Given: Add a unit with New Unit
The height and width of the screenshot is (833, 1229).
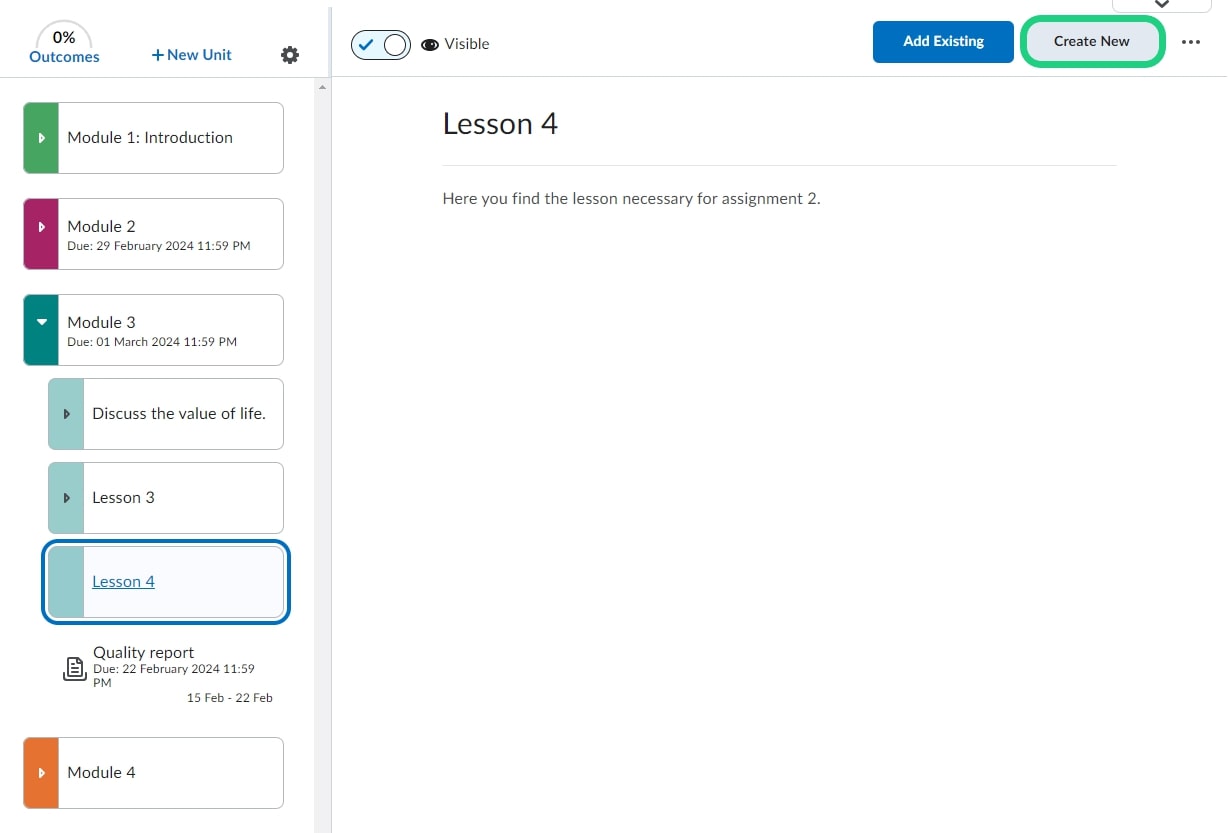Looking at the screenshot, I should (191, 55).
